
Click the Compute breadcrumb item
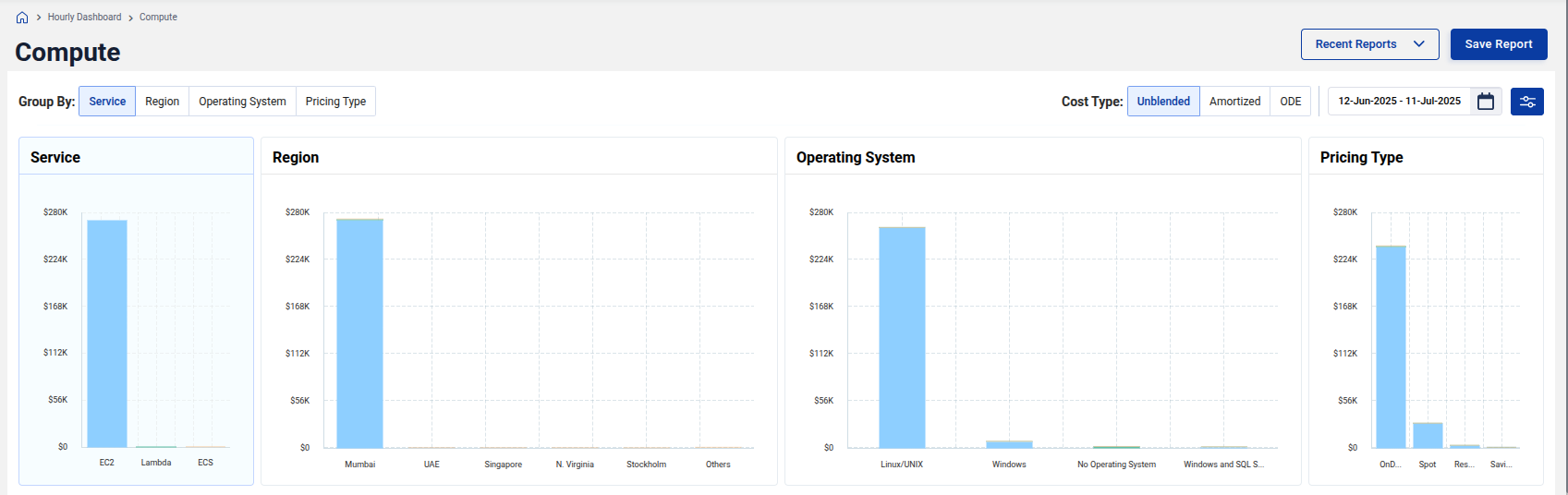[x=158, y=18]
